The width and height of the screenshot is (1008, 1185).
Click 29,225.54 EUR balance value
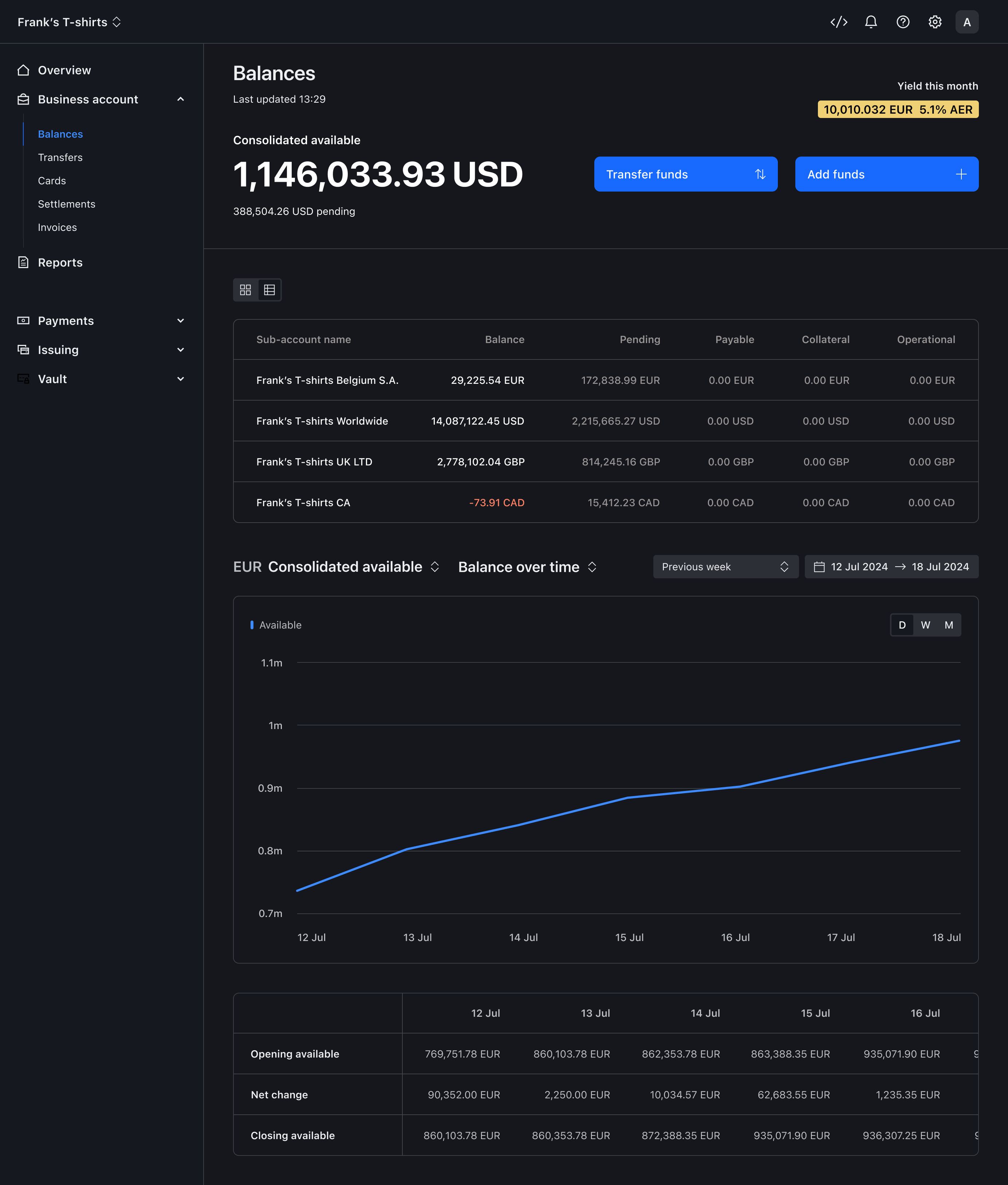(x=487, y=380)
